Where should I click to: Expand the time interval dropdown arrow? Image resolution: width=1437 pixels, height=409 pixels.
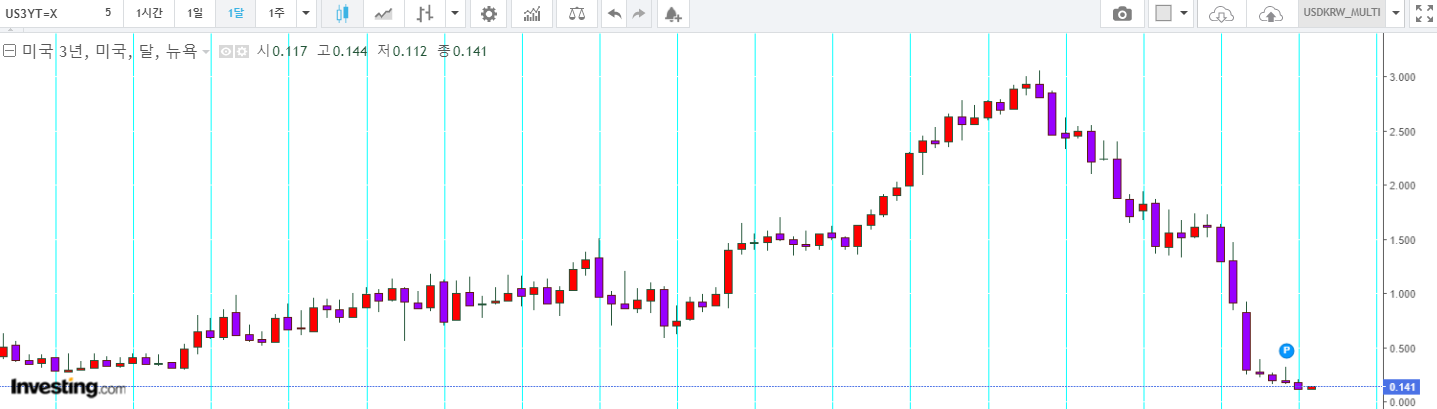(305, 14)
